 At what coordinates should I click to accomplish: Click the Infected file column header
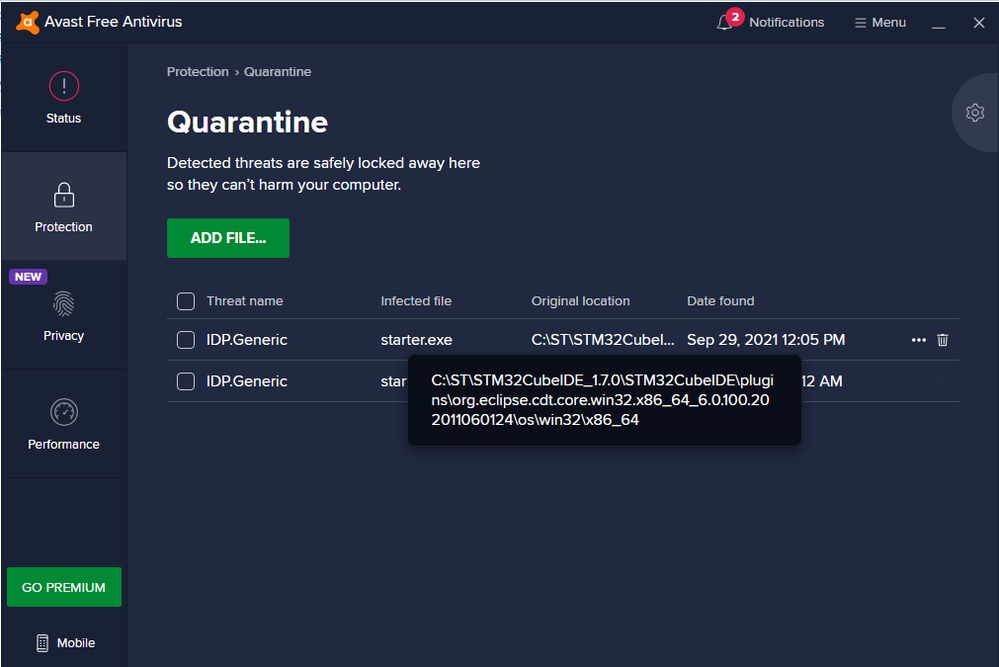(x=416, y=301)
